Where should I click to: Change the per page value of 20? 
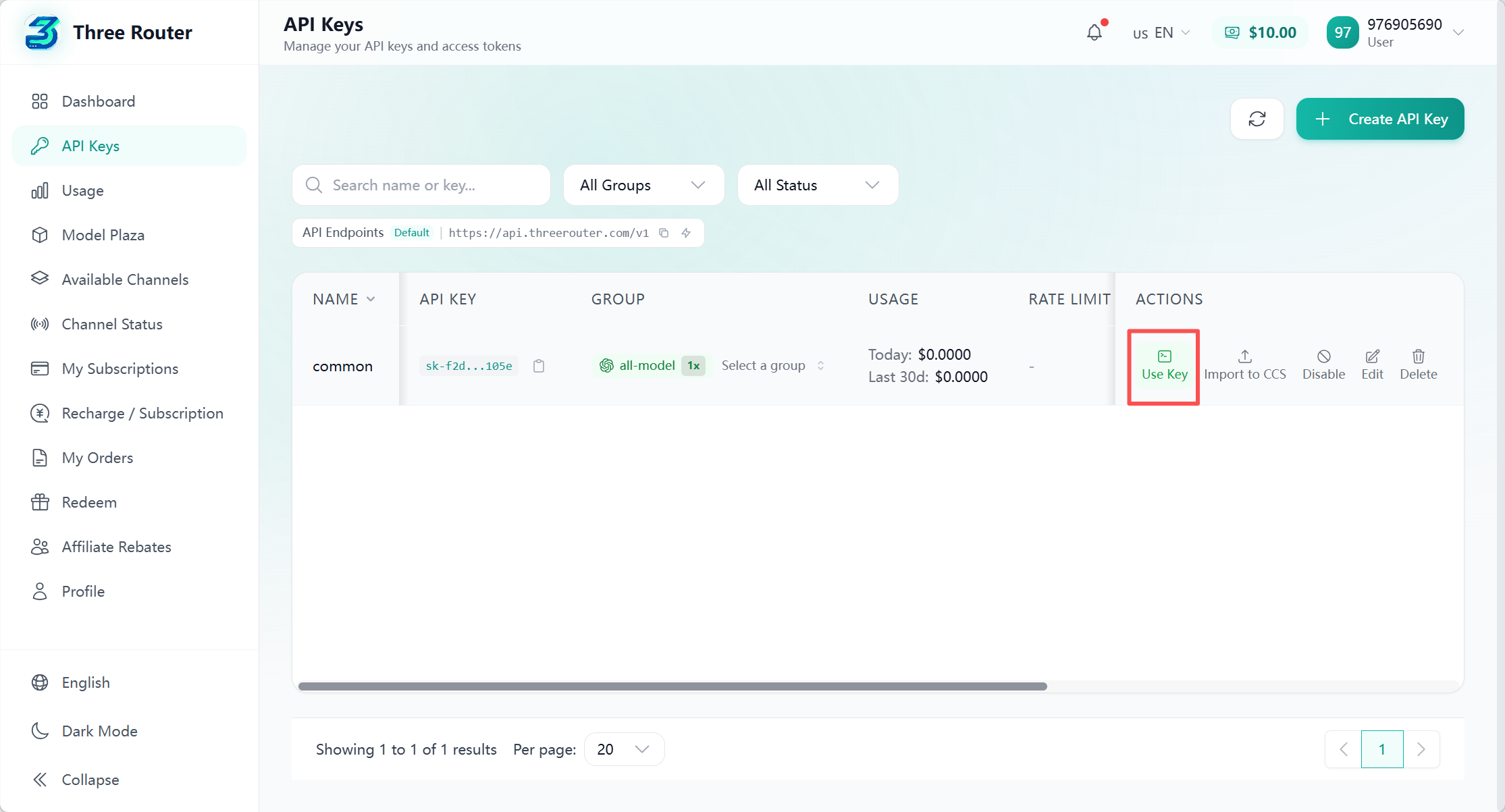(624, 749)
